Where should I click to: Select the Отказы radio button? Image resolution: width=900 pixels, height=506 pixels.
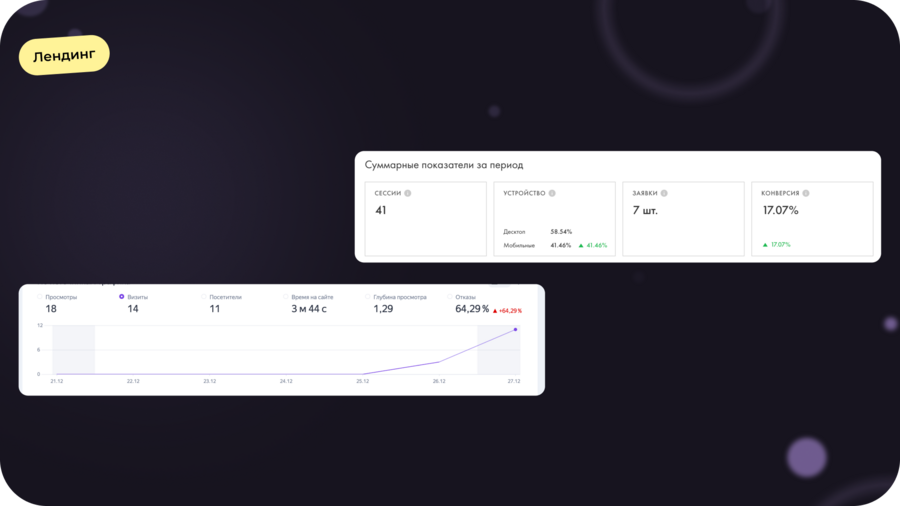tap(450, 297)
